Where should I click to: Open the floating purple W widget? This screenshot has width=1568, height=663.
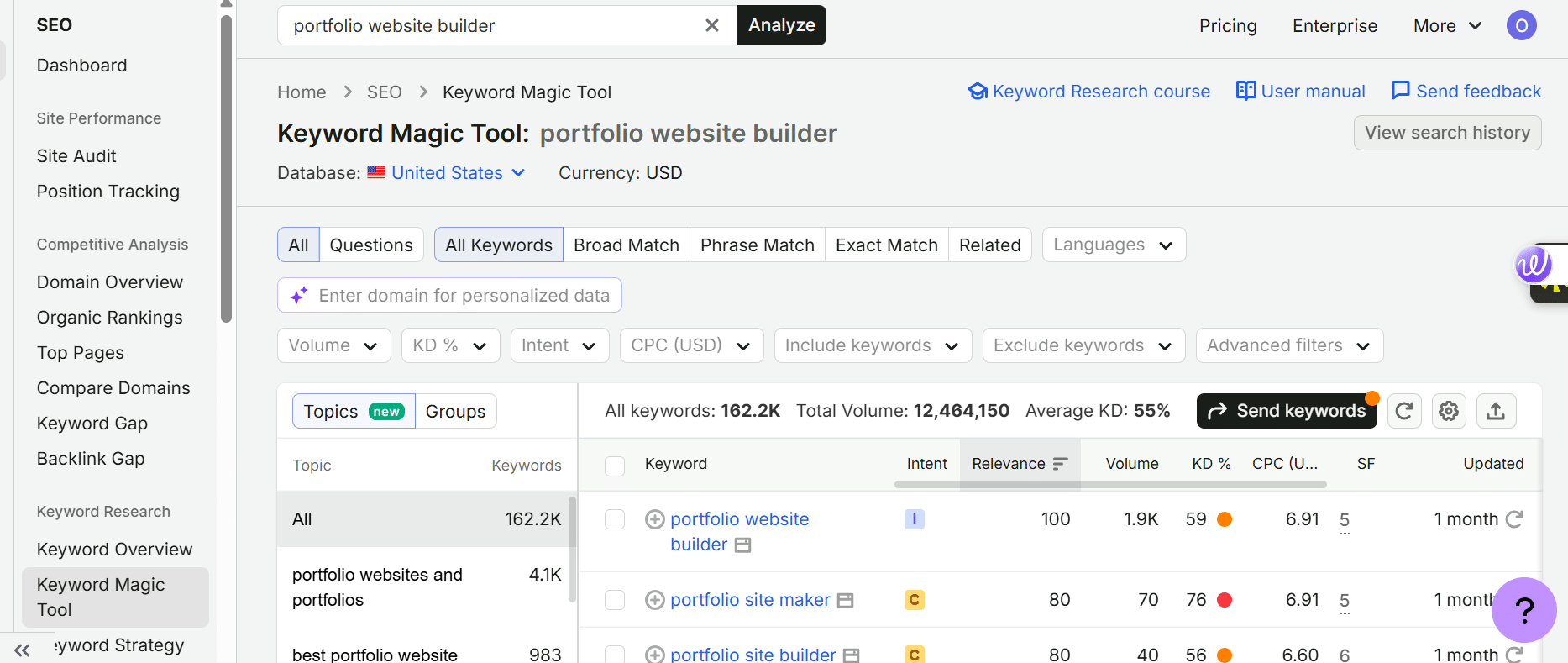(x=1533, y=266)
